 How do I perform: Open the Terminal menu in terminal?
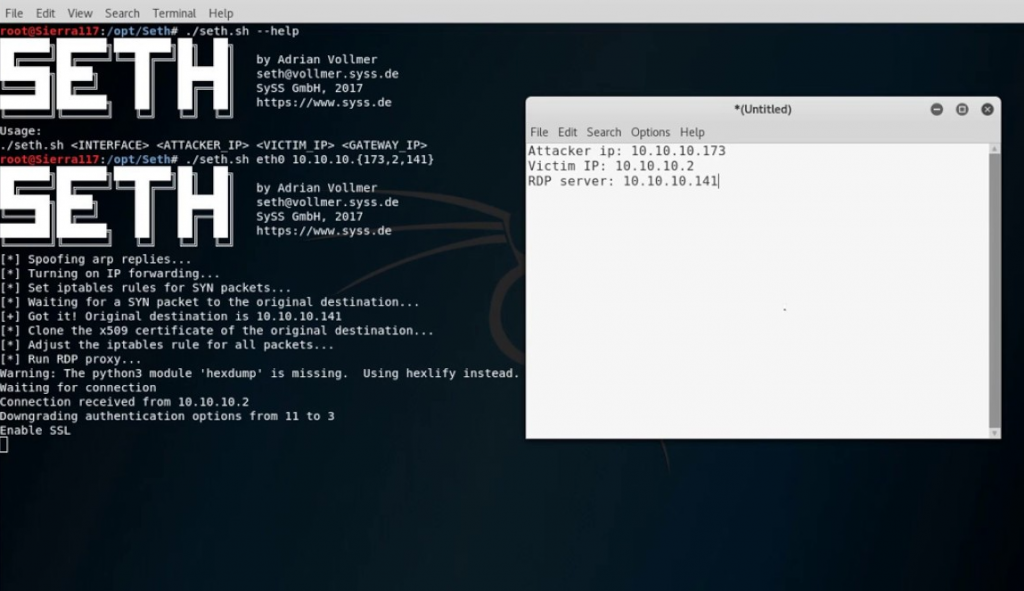(x=174, y=13)
